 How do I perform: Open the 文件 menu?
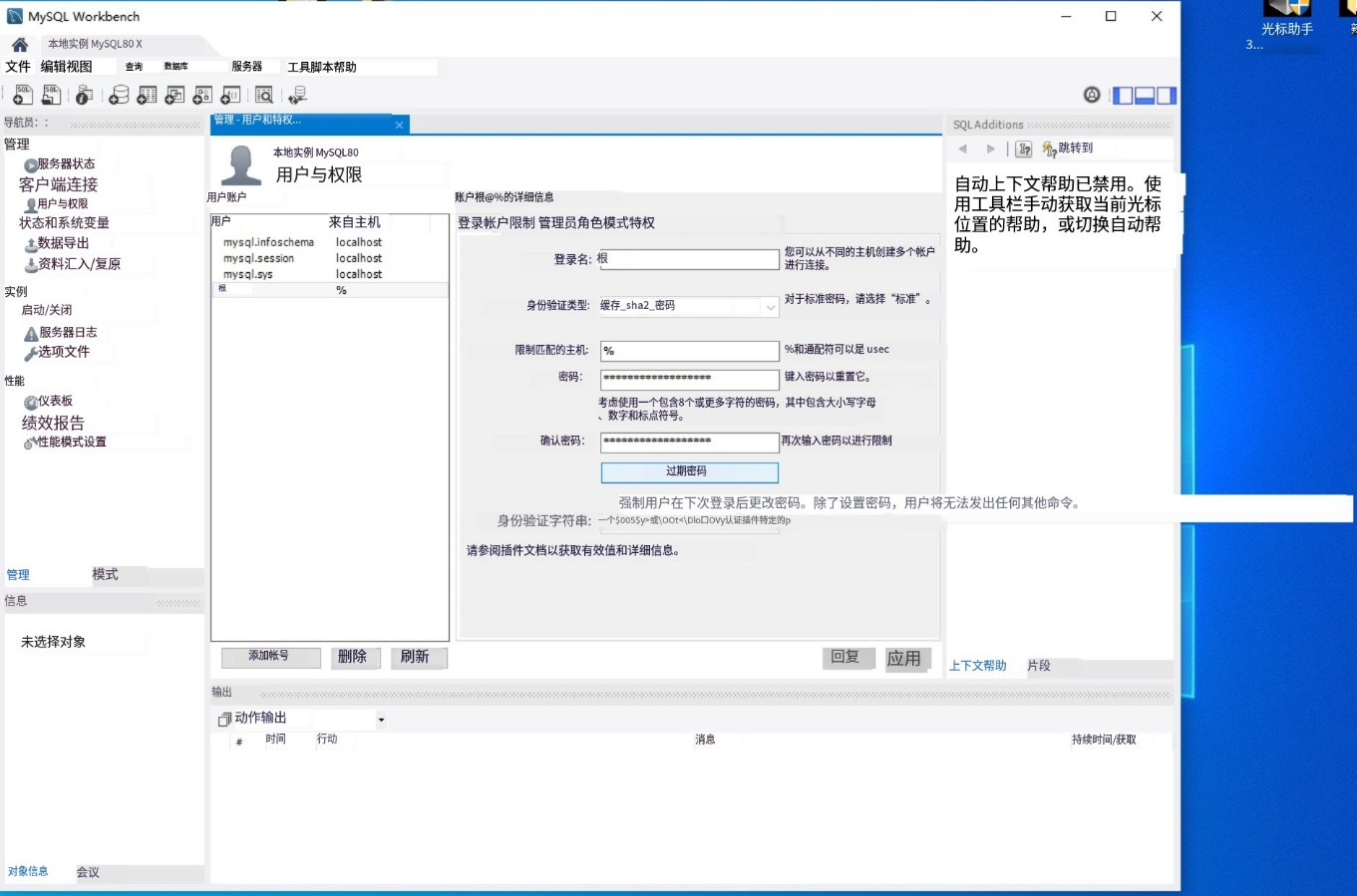18,67
